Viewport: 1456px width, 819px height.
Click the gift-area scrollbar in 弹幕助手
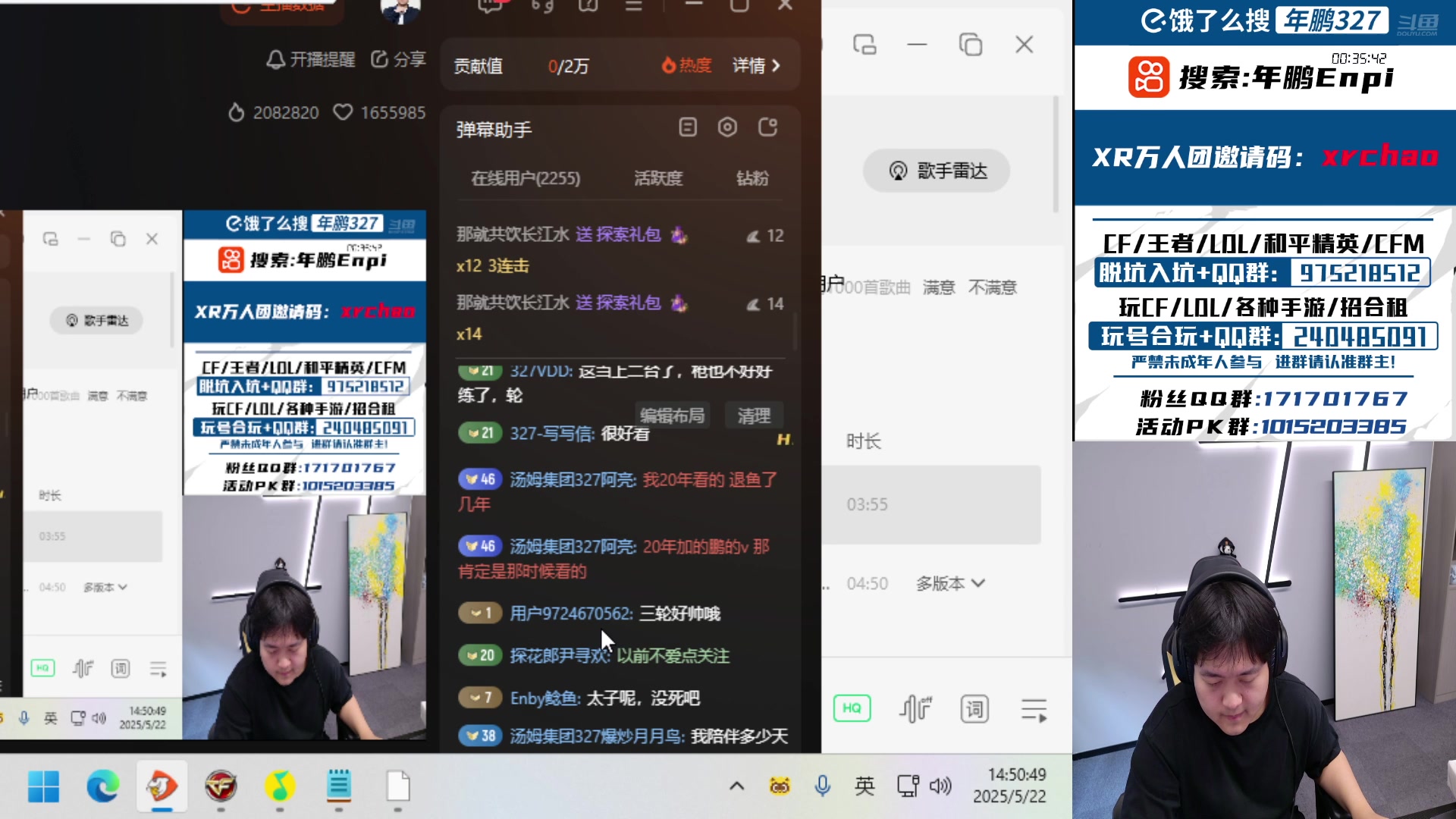[x=795, y=331]
